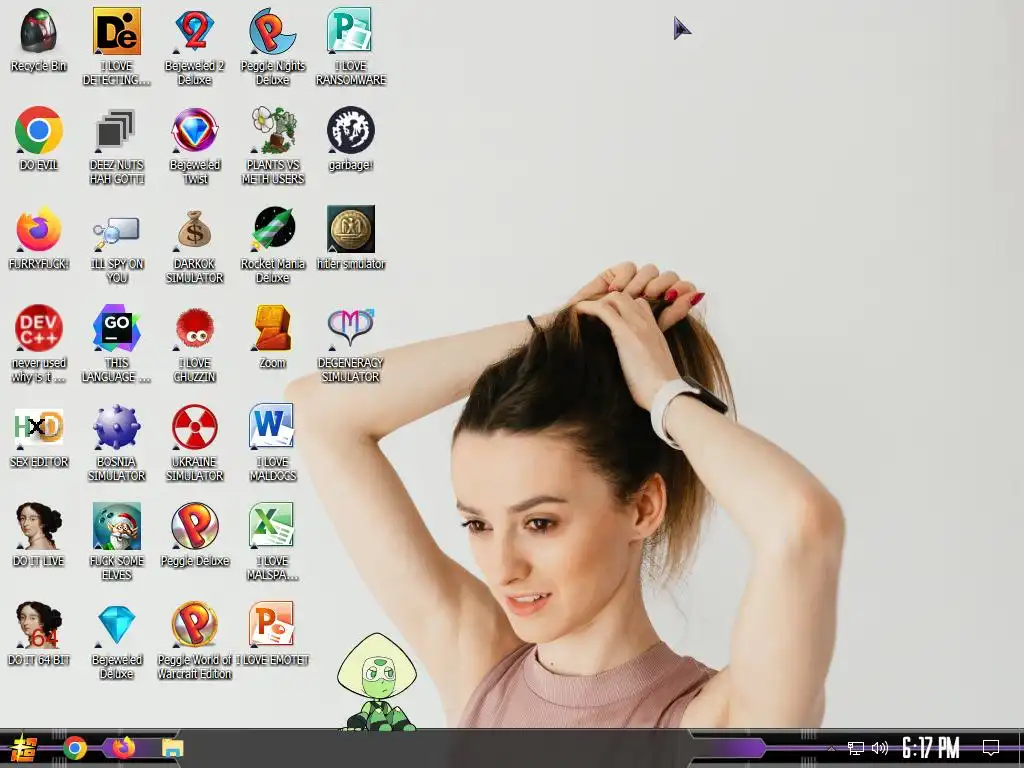The width and height of the screenshot is (1024, 768).
Task: Open the PowerPoint icon labeled I LOVE EMOTET
Action: click(x=272, y=626)
